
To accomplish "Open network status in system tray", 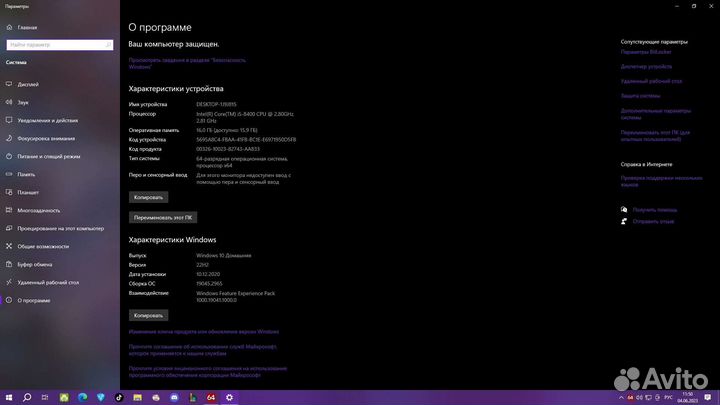I will (648, 398).
